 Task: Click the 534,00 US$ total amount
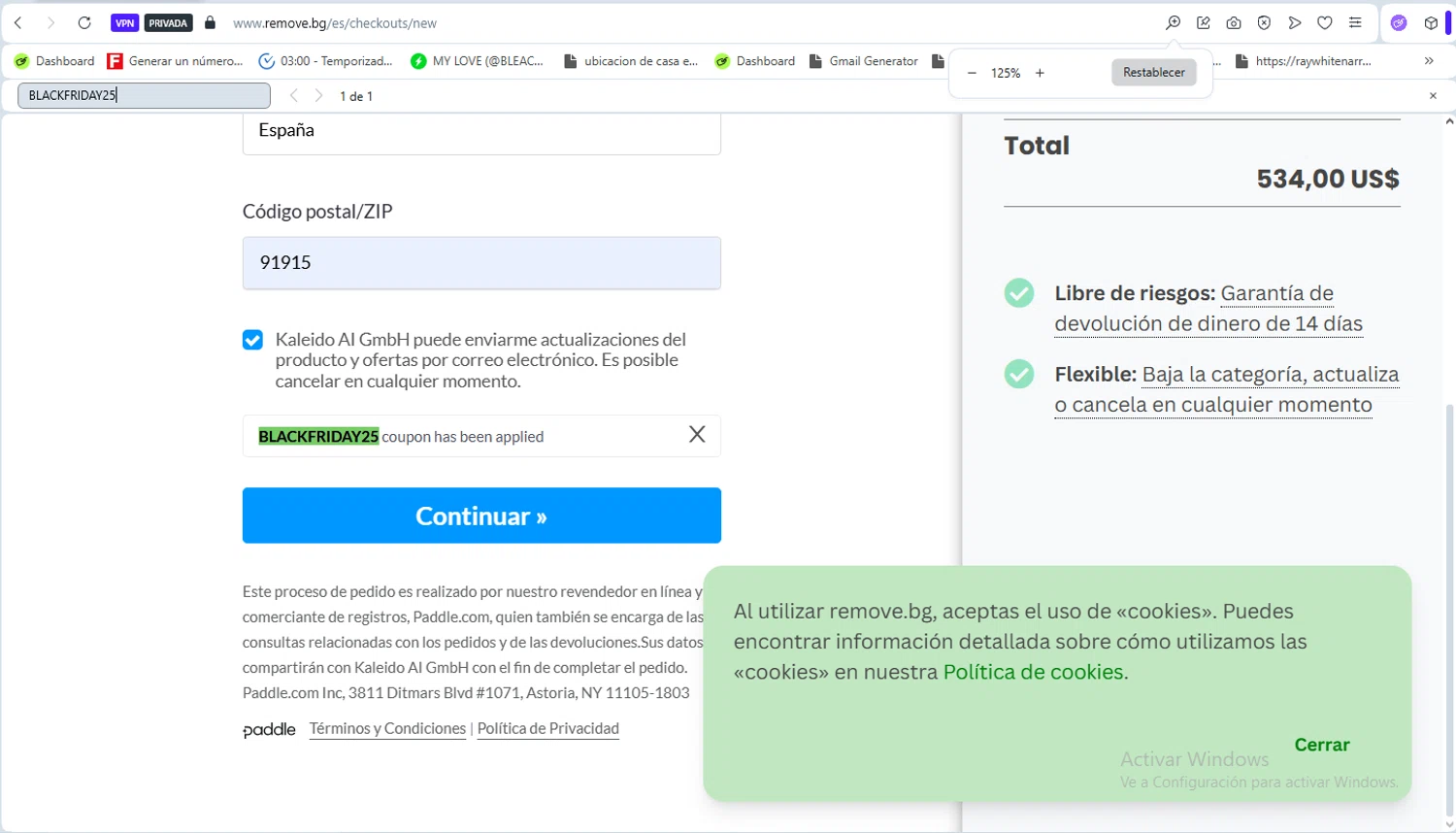tap(1328, 179)
